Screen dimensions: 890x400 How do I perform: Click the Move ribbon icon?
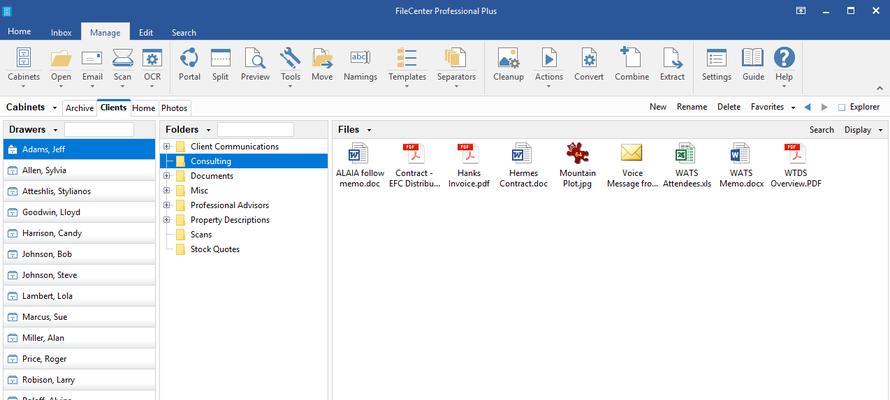(322, 58)
